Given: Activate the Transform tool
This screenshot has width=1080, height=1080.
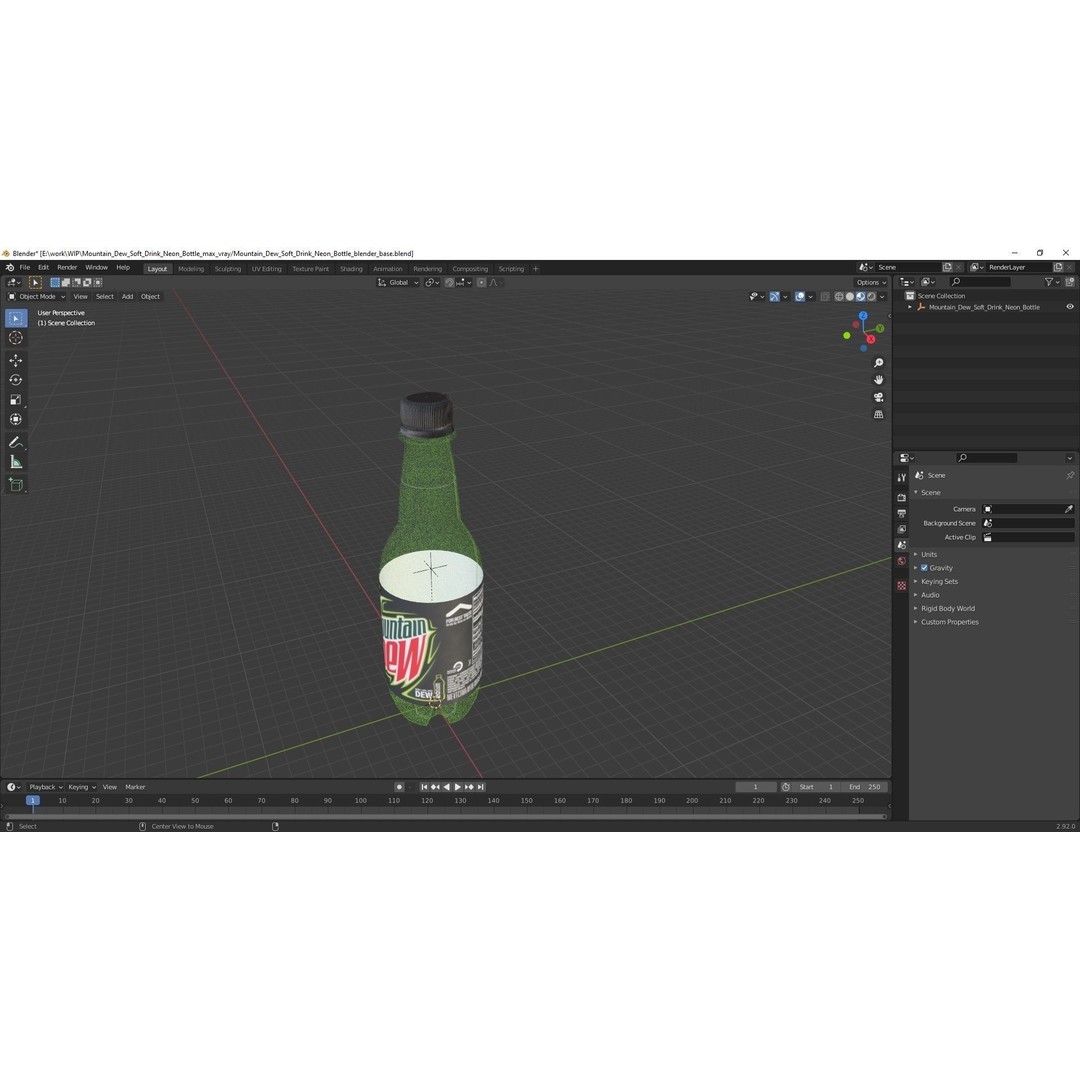Looking at the screenshot, I should click(16, 419).
